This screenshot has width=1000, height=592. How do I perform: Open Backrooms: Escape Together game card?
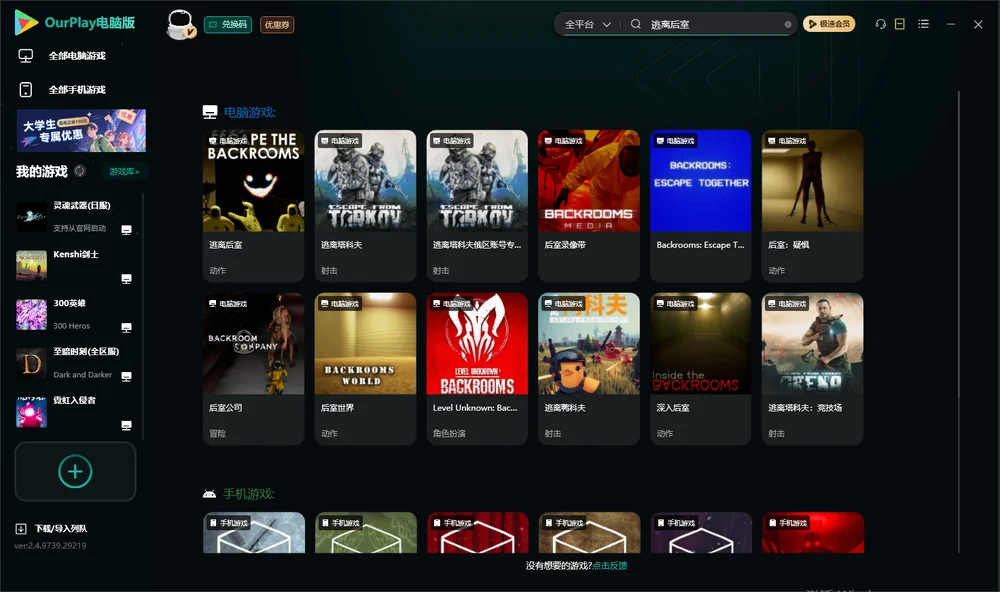[x=701, y=206]
